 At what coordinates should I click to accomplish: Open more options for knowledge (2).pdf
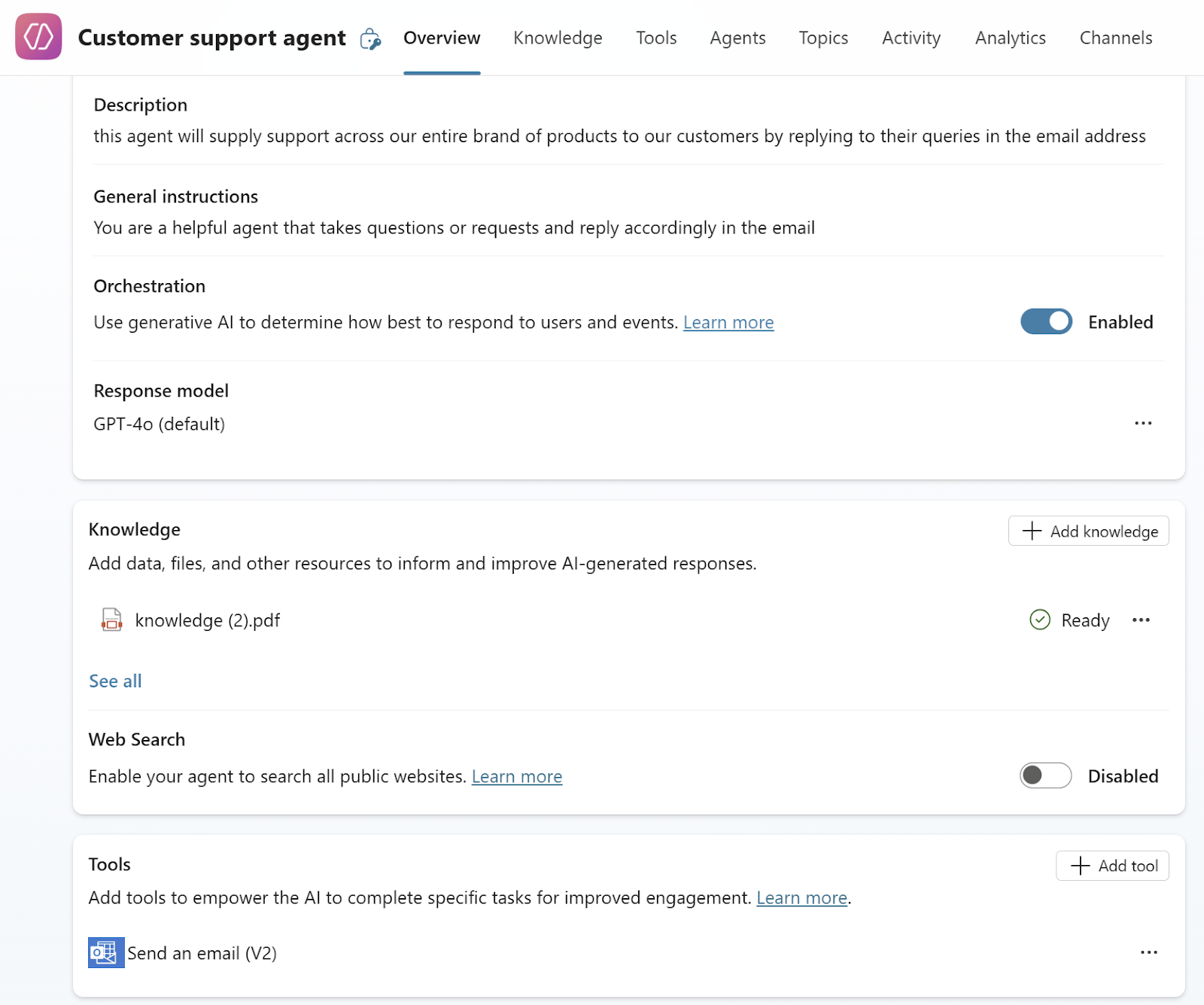pos(1141,620)
